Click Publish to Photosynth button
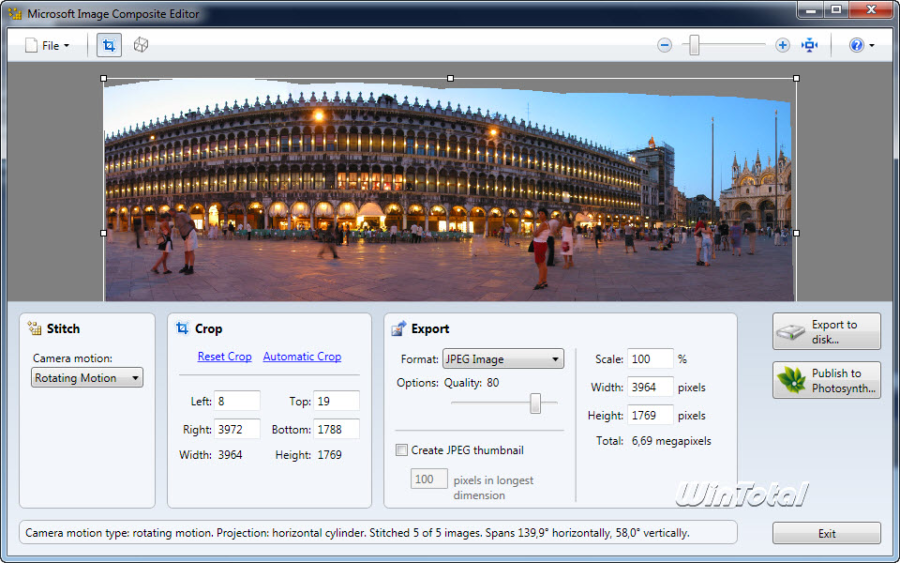Screen dimensions: 900x563 pos(827,380)
